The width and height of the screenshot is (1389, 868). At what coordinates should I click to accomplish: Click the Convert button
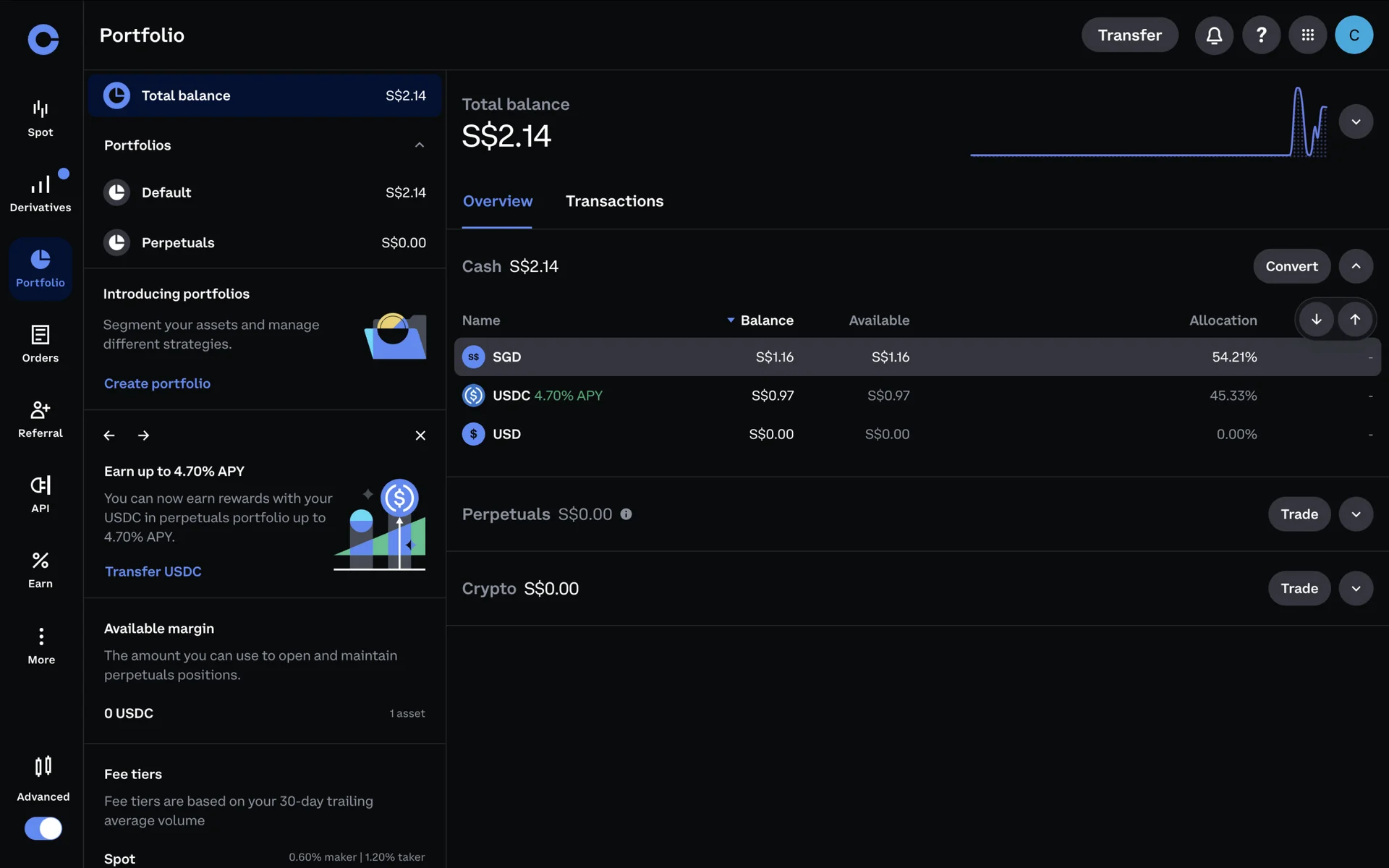(x=1291, y=266)
